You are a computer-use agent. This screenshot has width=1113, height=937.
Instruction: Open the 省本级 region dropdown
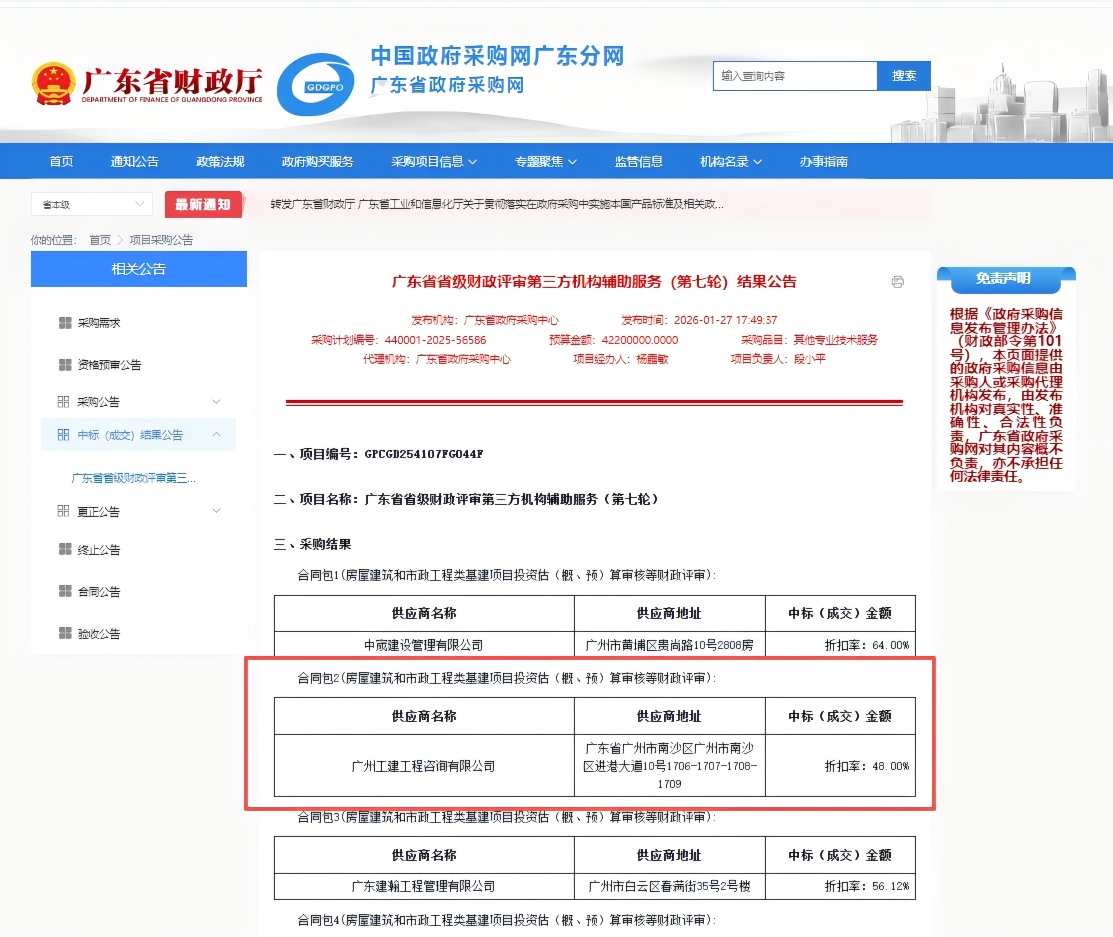click(x=91, y=205)
